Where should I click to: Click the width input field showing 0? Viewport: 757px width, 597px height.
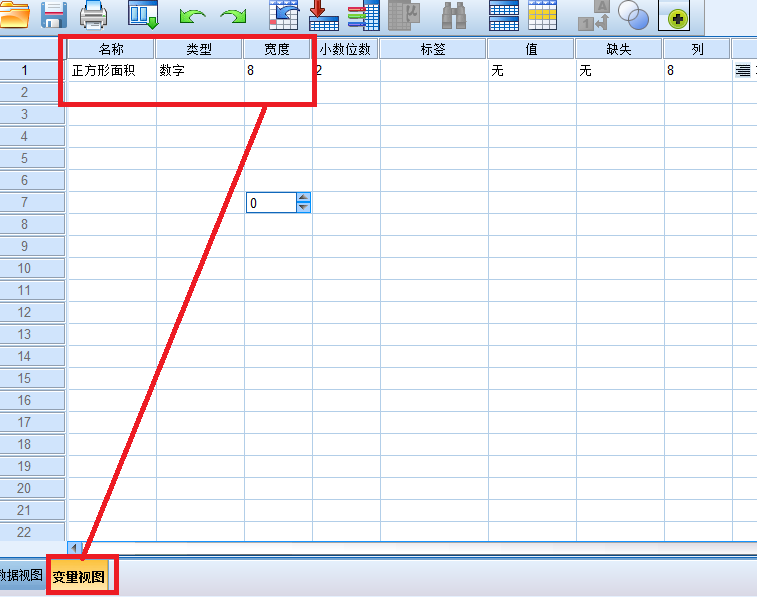[x=271, y=203]
